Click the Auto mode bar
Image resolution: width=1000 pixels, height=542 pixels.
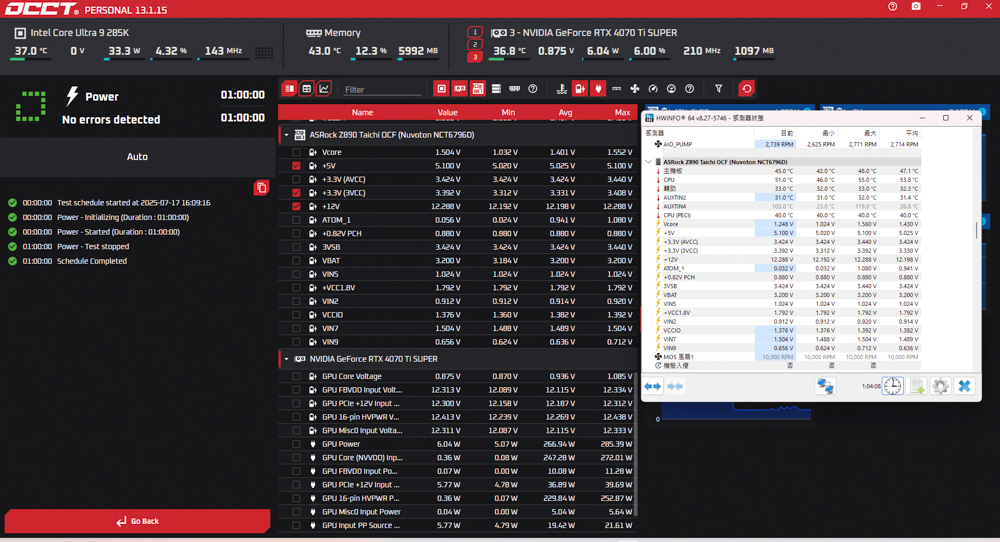coord(137,156)
